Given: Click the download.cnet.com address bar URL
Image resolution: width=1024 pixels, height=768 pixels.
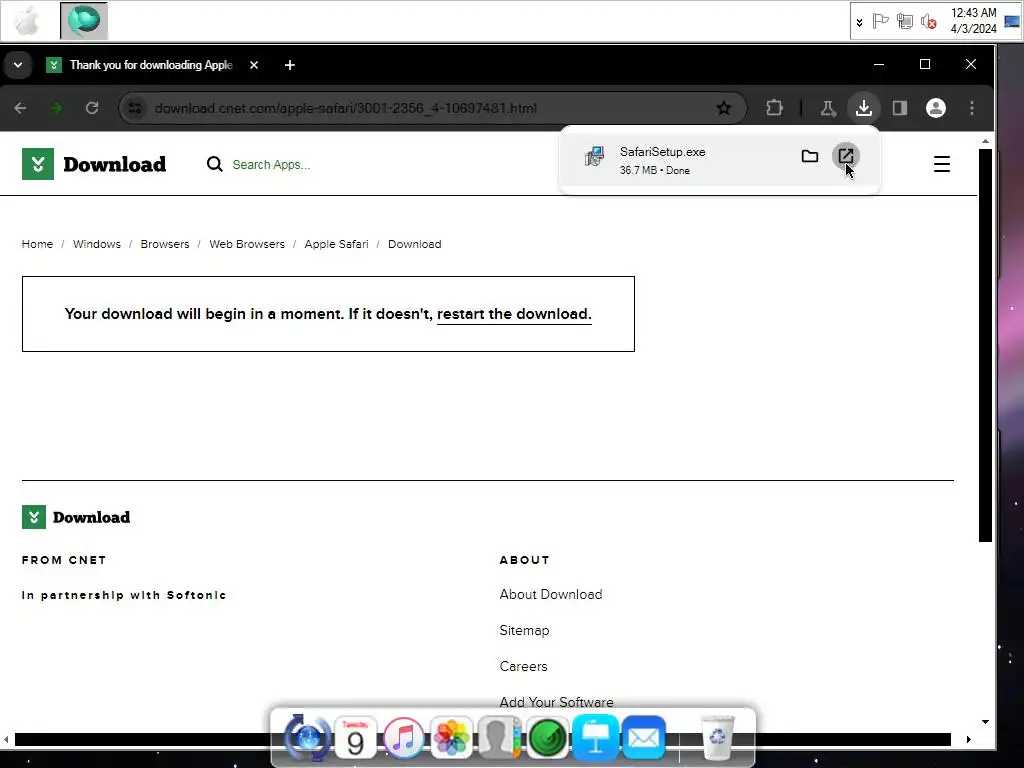Looking at the screenshot, I should coord(345,108).
